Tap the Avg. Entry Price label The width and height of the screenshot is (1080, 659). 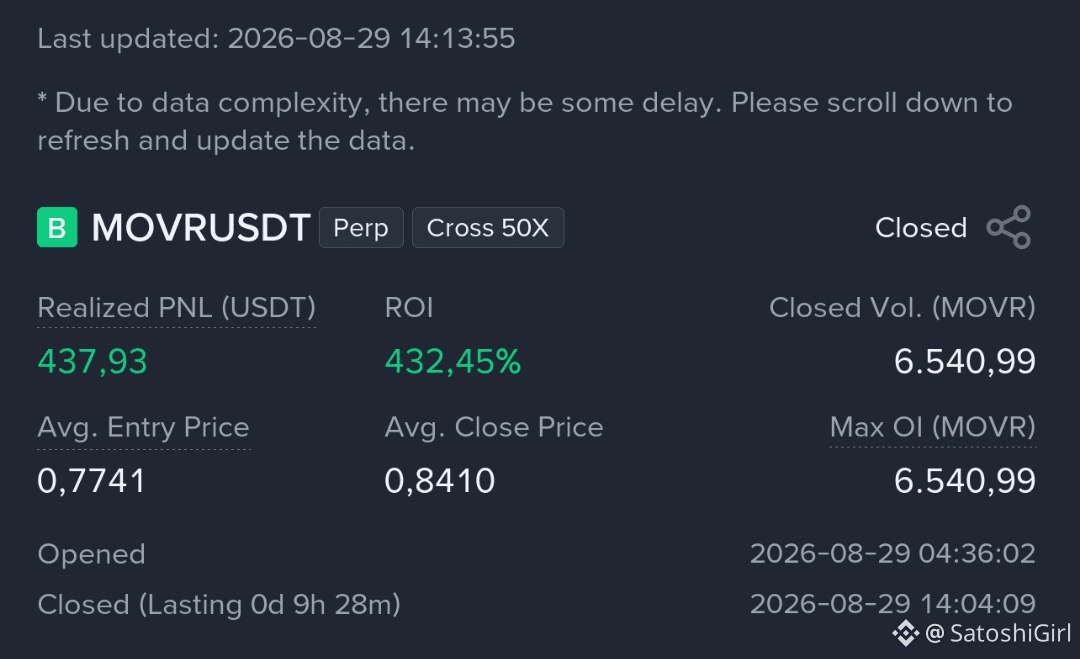coord(143,428)
